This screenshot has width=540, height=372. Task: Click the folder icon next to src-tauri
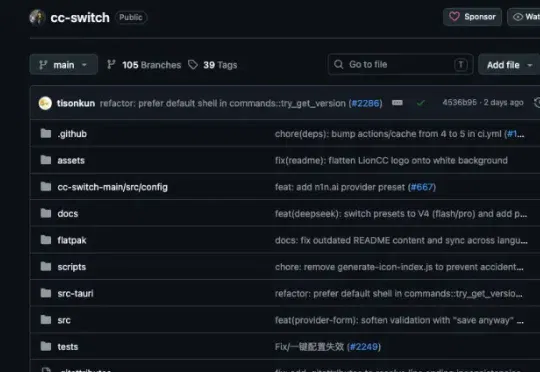(46, 293)
